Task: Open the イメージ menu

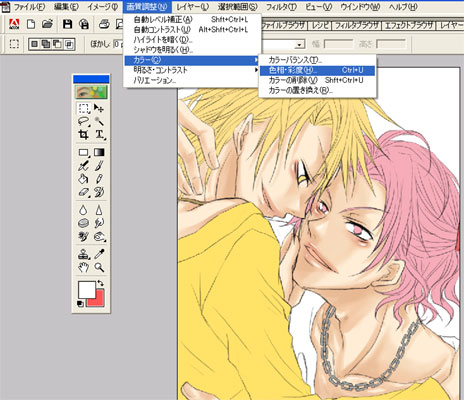Action: coord(102,7)
